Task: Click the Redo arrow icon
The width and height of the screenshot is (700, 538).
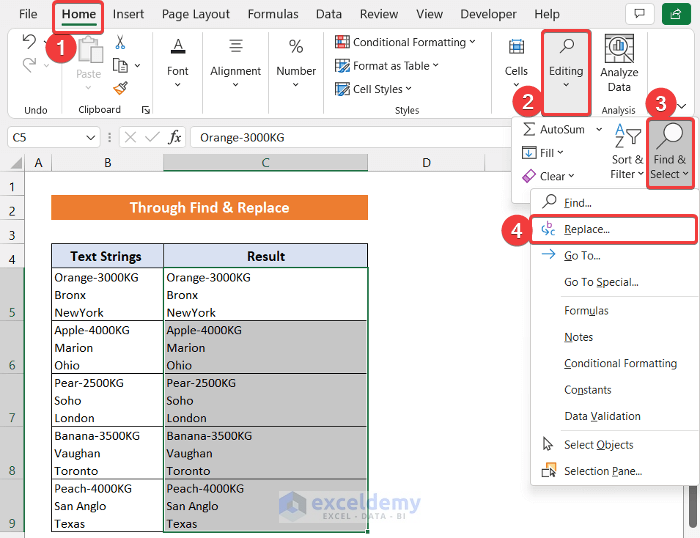Action: click(x=29, y=65)
